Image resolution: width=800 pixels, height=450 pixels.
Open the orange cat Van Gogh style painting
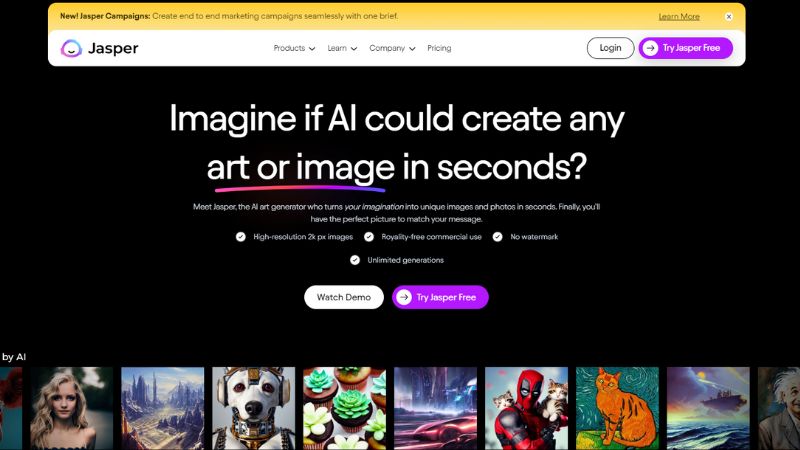(x=617, y=408)
